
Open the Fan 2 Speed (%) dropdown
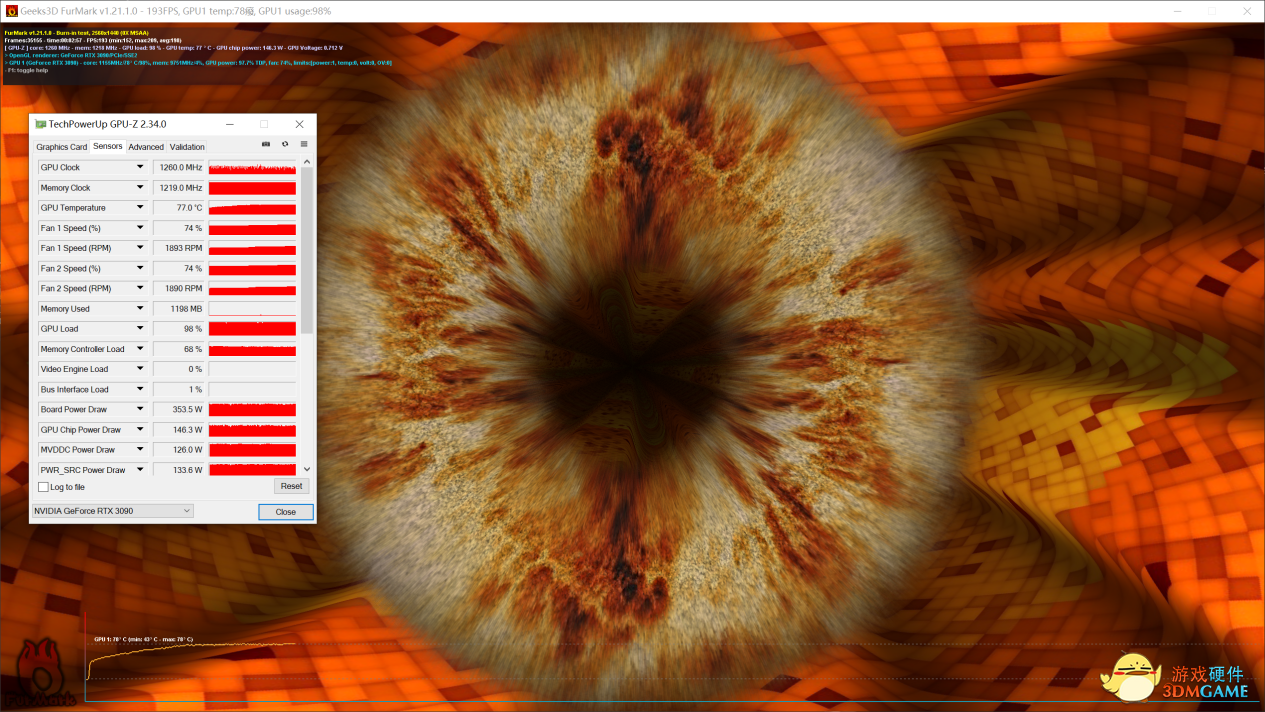click(x=140, y=268)
